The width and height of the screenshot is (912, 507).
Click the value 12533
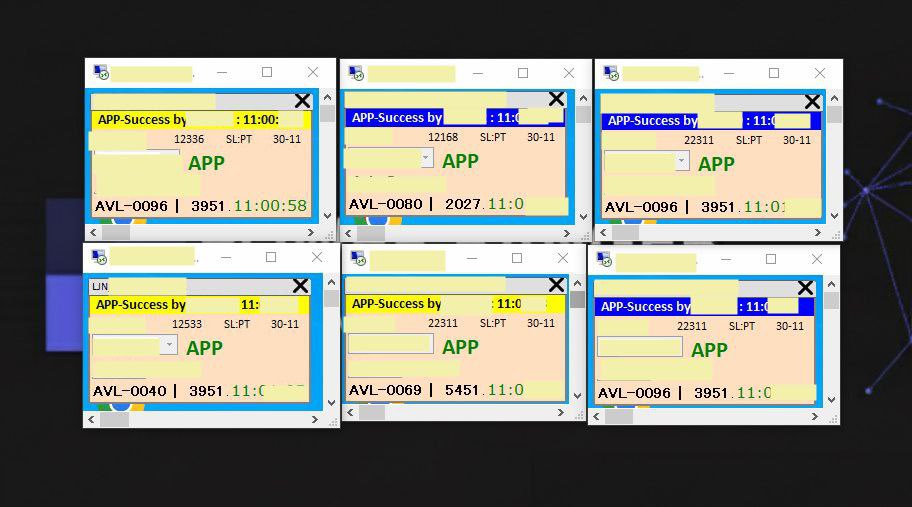coord(187,324)
